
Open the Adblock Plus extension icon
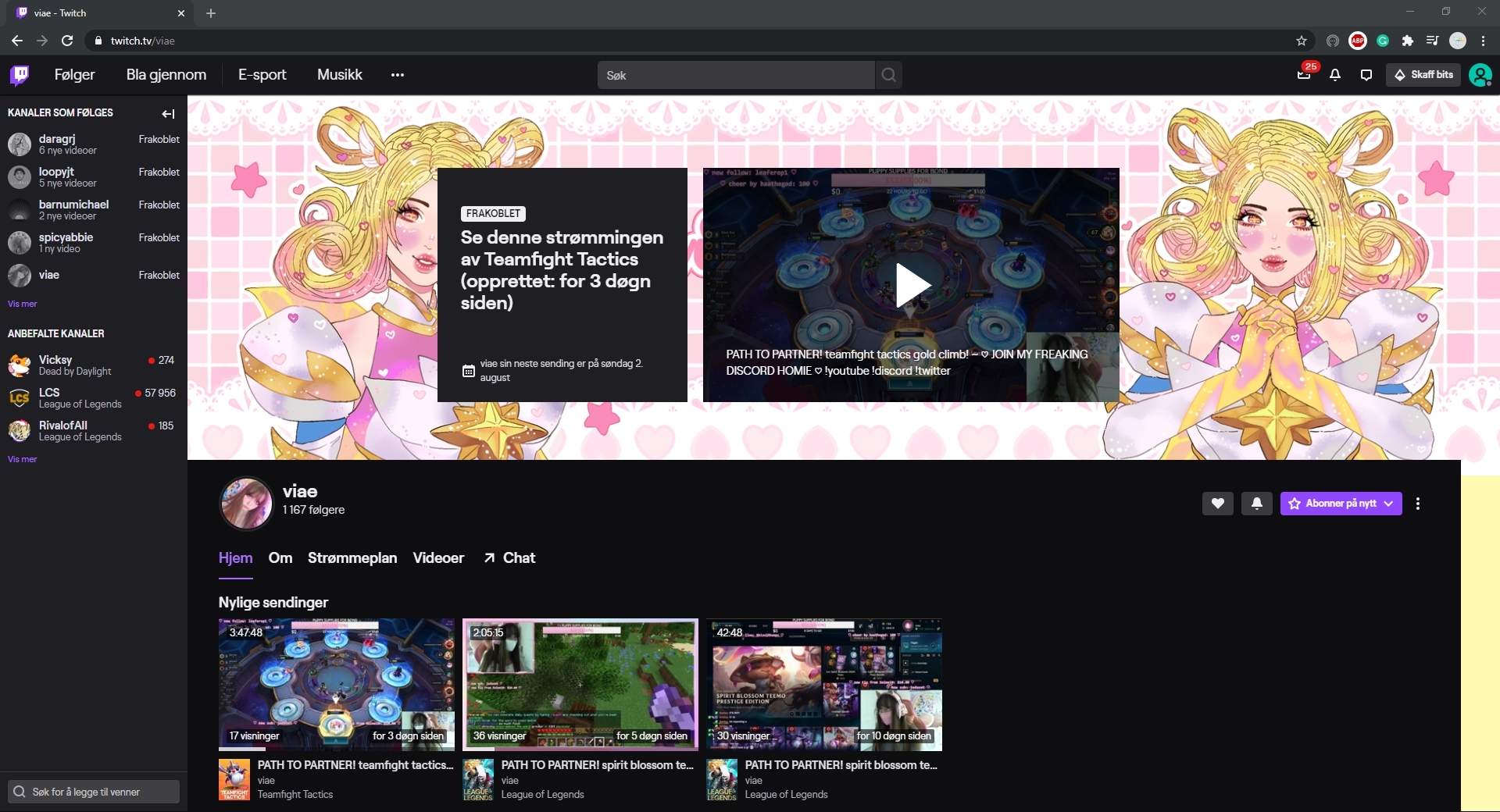1358,41
